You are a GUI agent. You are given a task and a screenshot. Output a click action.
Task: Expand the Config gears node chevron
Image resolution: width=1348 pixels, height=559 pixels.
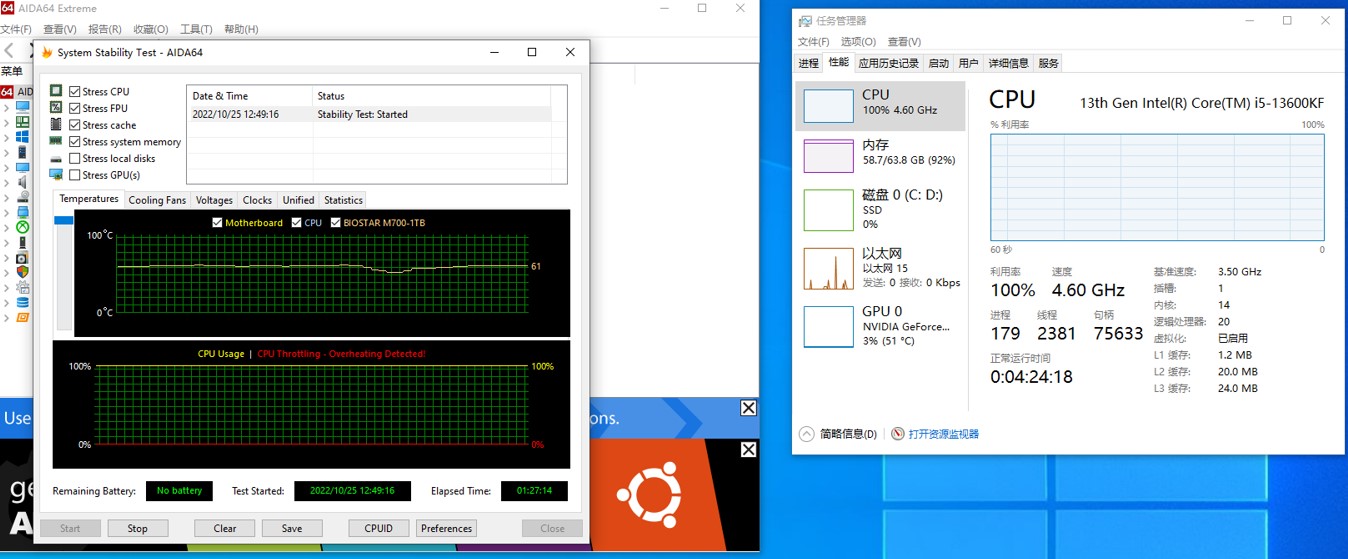6,287
